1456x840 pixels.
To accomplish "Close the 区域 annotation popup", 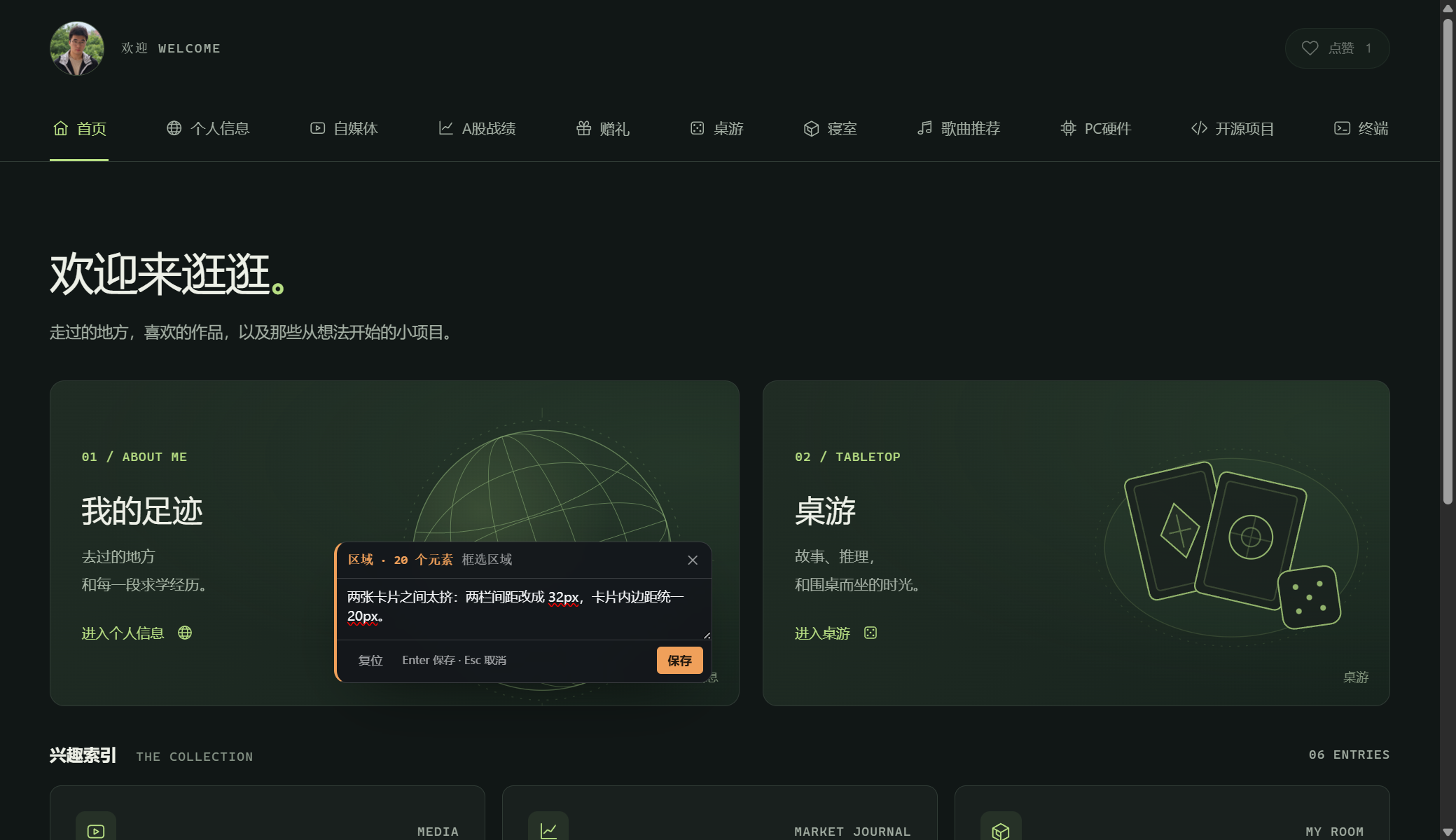I will [x=693, y=560].
